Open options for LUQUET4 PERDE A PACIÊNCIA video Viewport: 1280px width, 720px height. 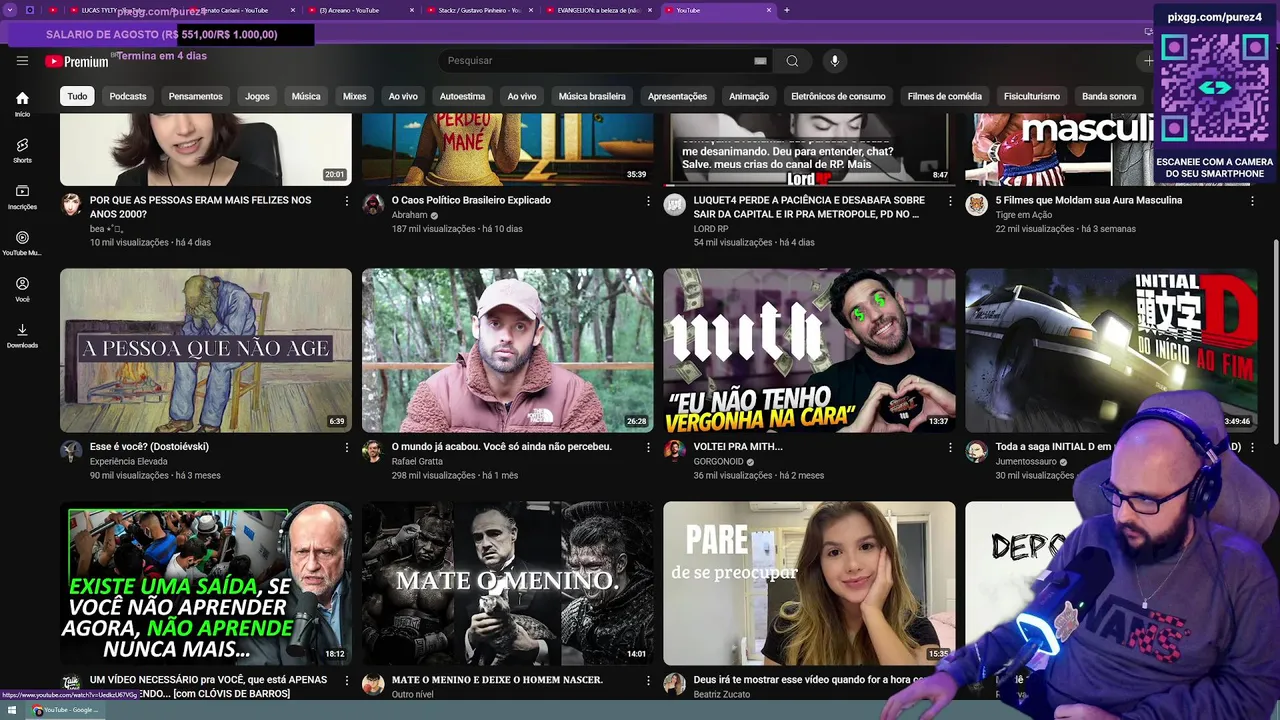tap(950, 201)
